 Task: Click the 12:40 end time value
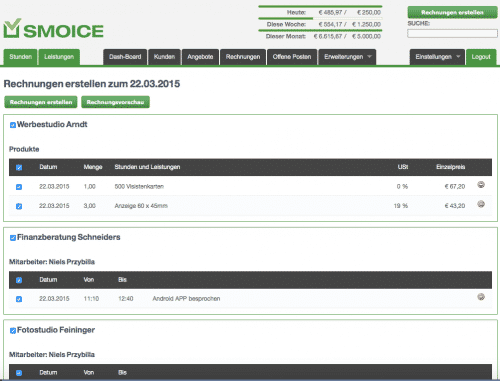[x=126, y=298]
